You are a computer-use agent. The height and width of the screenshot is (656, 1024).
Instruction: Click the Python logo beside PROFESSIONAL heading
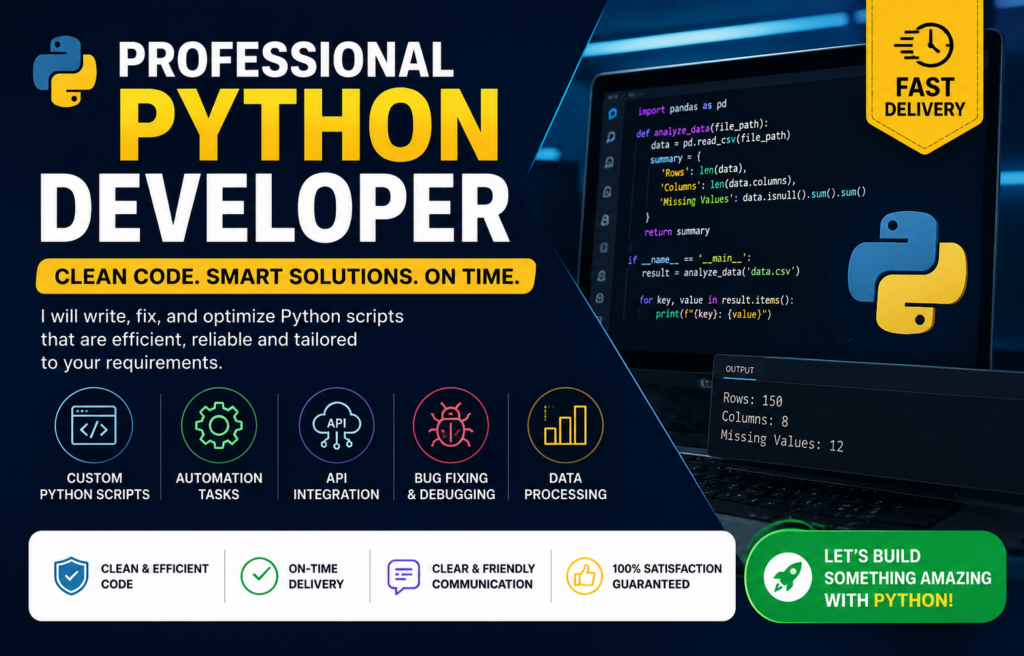(x=65, y=71)
